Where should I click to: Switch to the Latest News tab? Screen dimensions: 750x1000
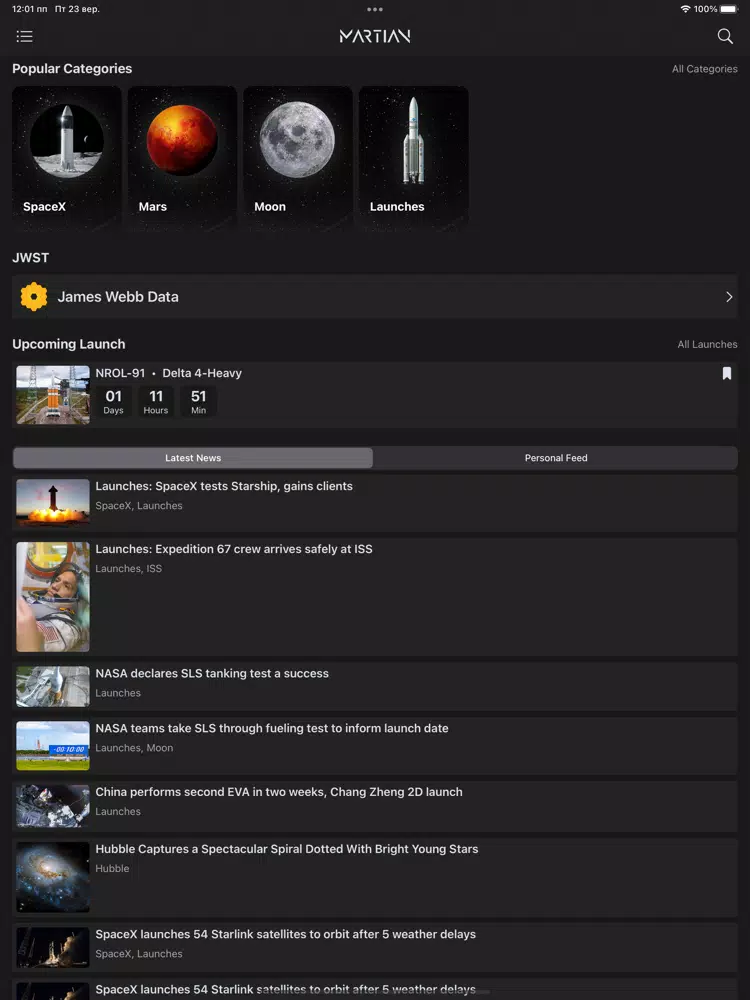193,458
